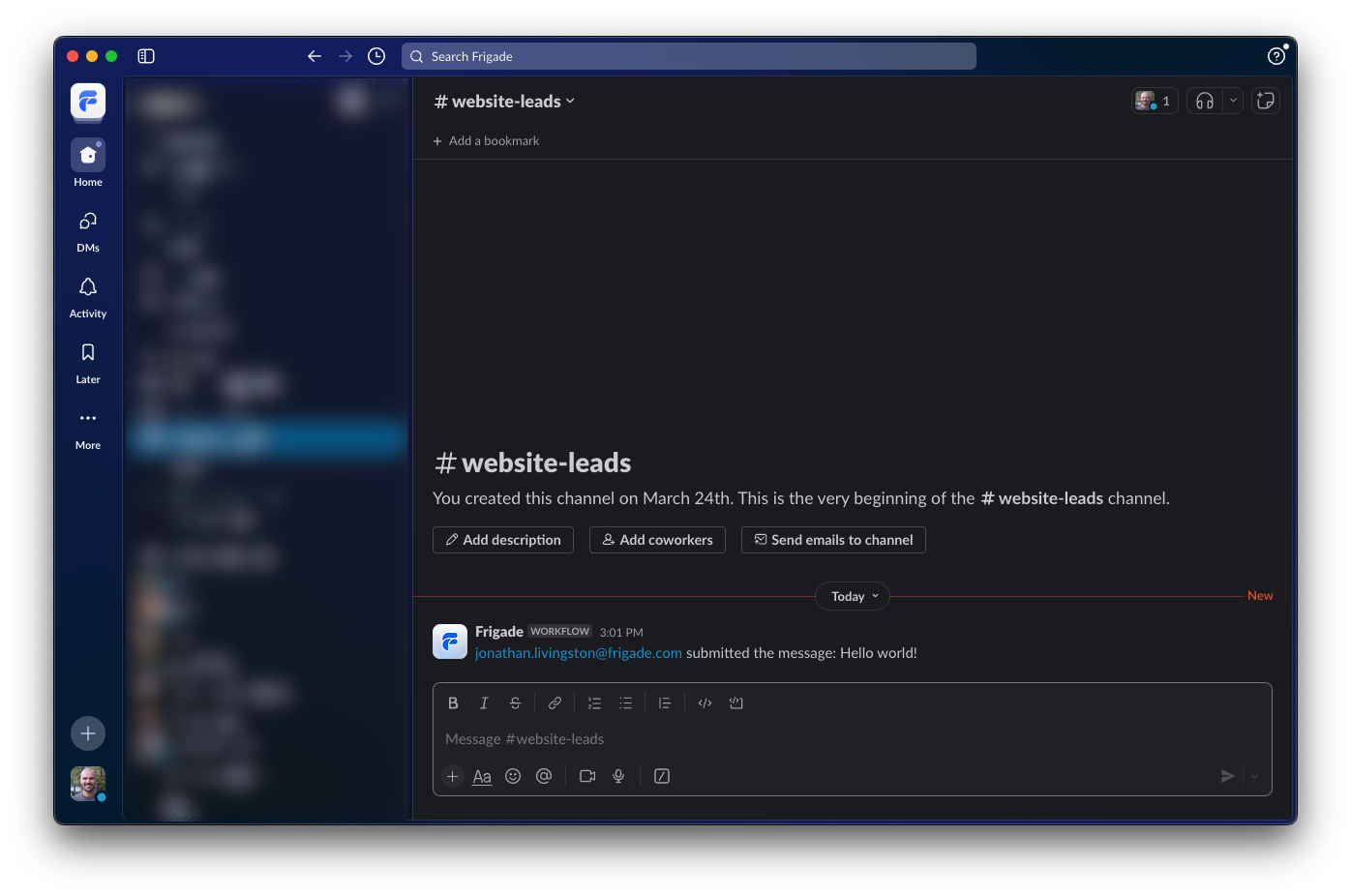Screen dimensions: 1351x896
Task: Start a huddle with headphones icon
Action: (1205, 101)
